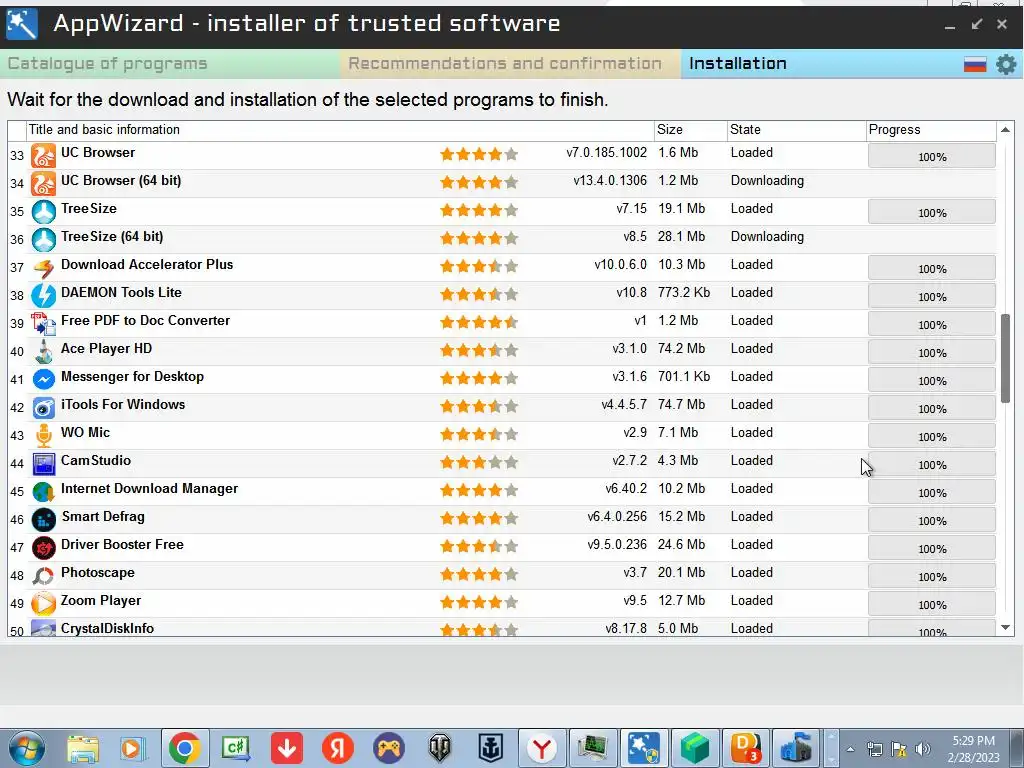Click the 773.2 Kb size cell

684,293
